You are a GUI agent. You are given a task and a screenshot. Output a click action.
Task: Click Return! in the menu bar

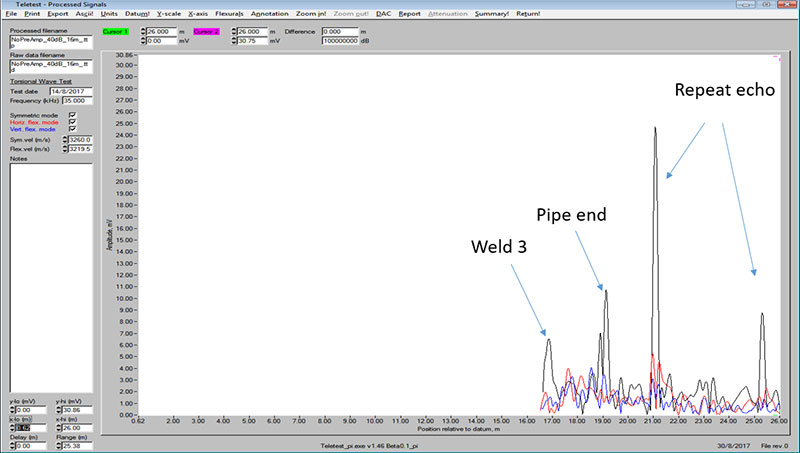528,14
